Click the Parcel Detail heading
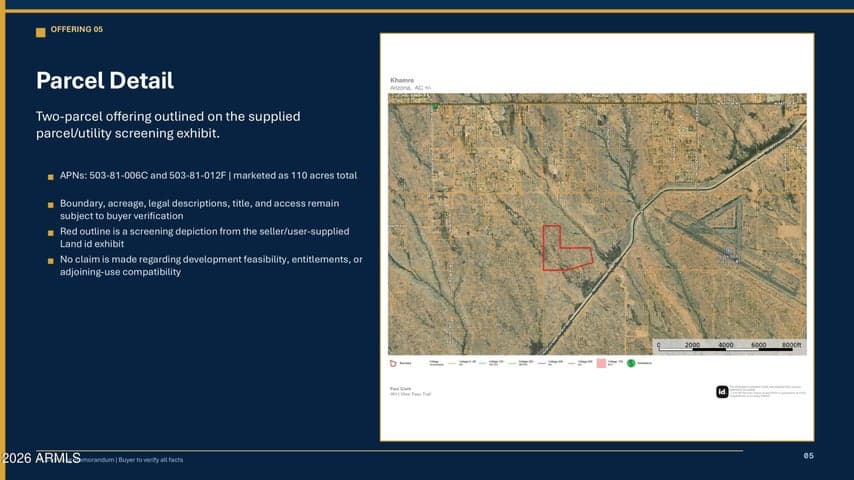The image size is (854, 480). 105,81
